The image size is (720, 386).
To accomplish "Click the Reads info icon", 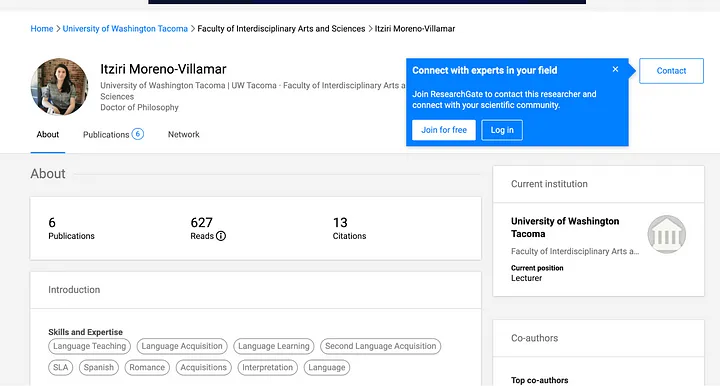I will 221,236.
